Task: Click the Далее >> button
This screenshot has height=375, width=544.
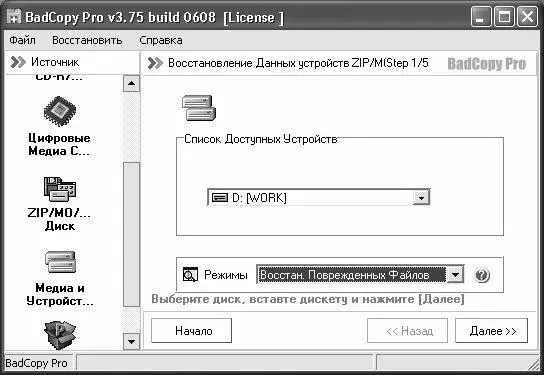Action: (x=492, y=331)
